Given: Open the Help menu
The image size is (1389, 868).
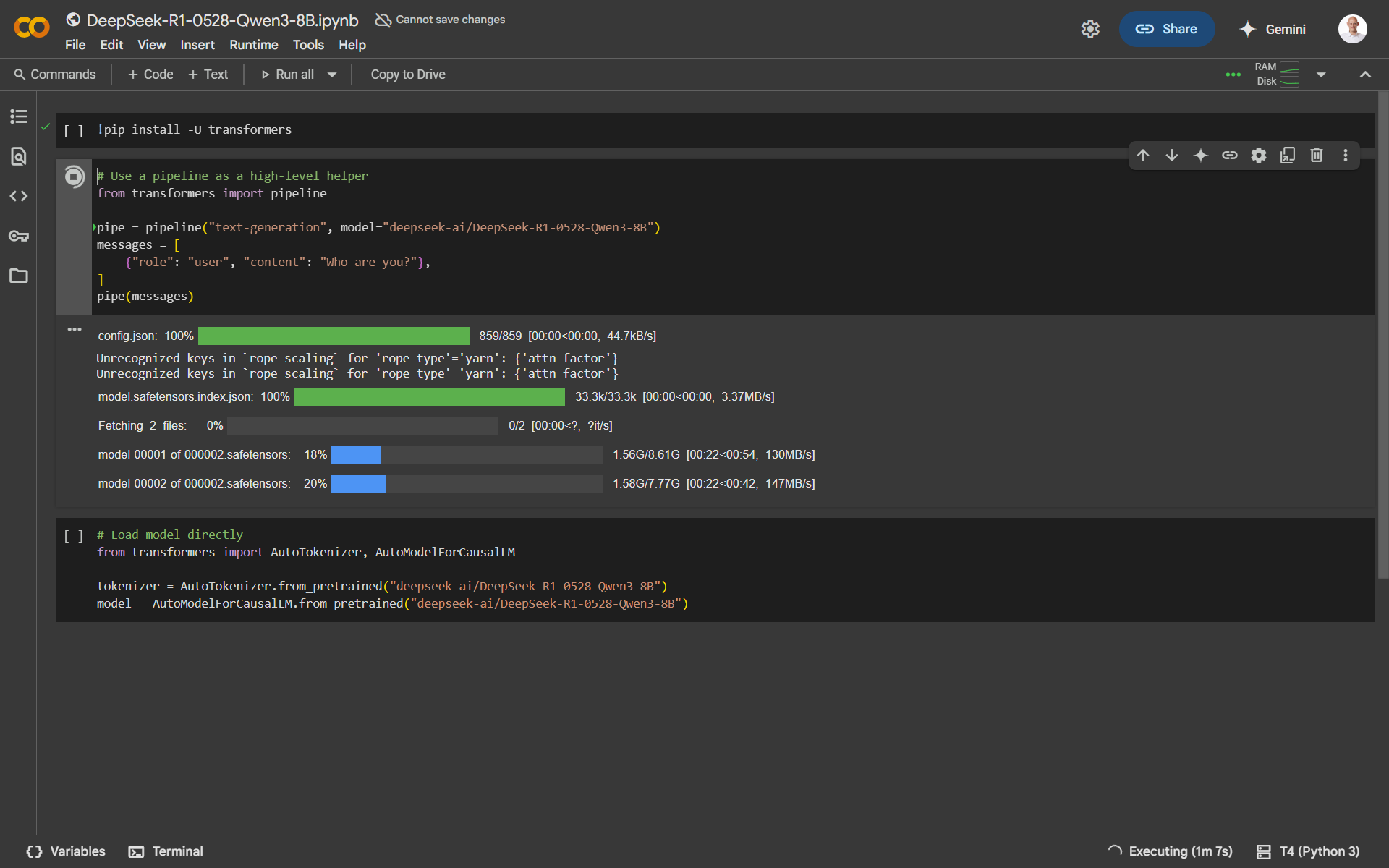Looking at the screenshot, I should 352,45.
